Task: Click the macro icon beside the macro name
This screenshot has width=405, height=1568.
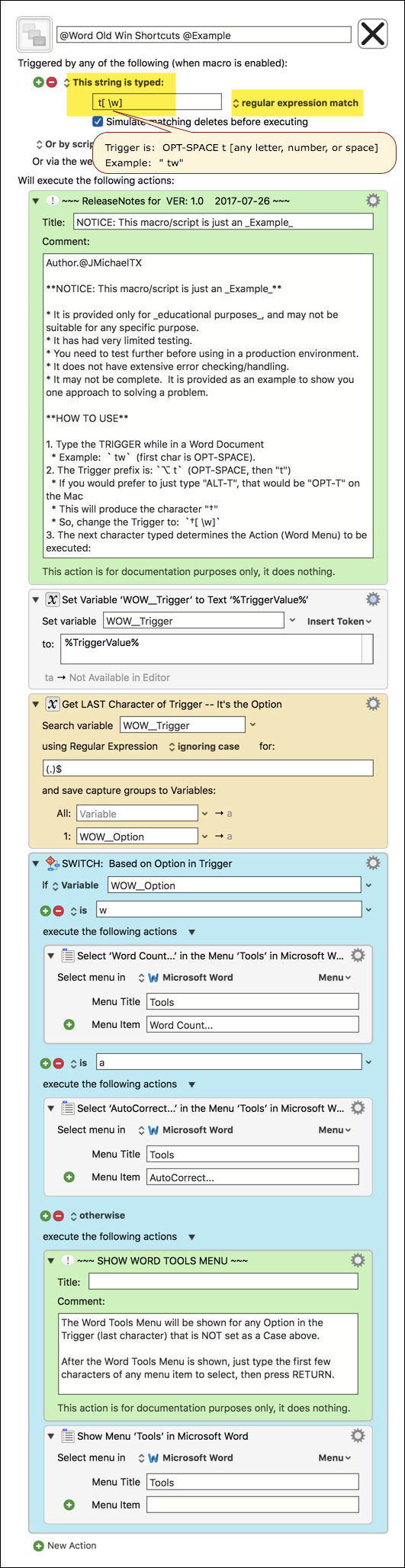Action: [34, 34]
